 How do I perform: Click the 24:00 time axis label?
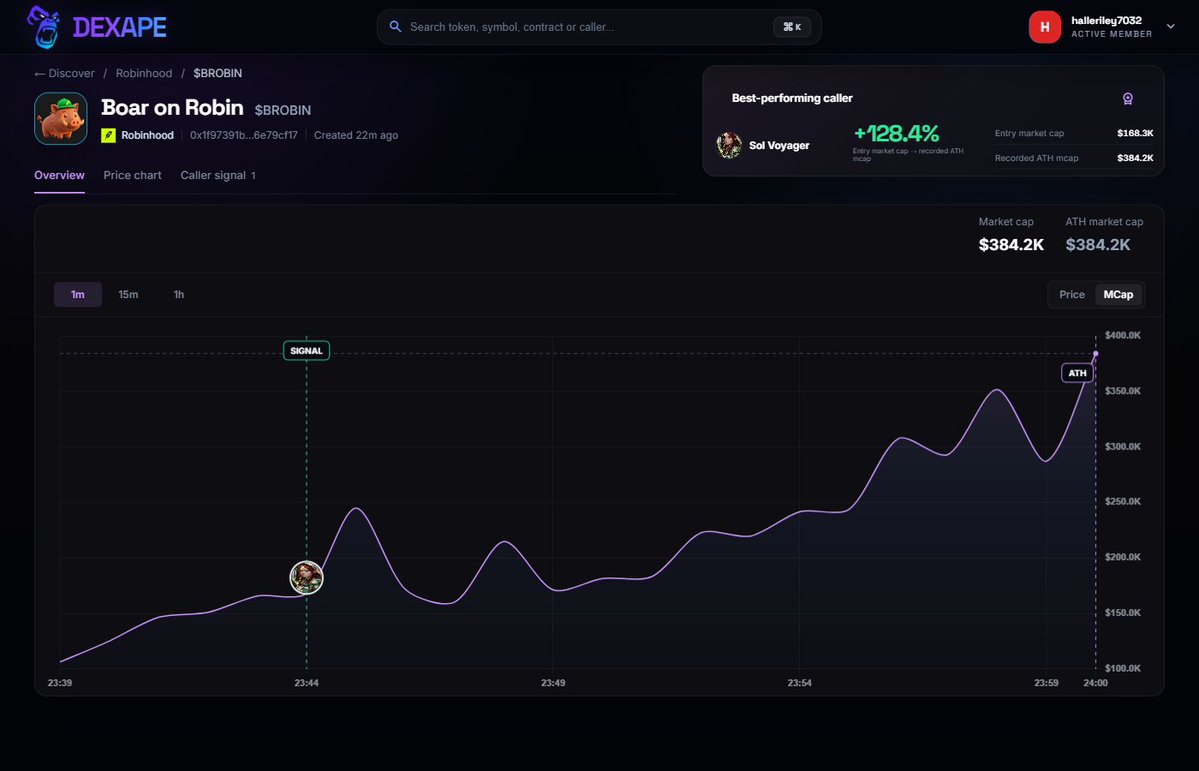[x=1095, y=682]
